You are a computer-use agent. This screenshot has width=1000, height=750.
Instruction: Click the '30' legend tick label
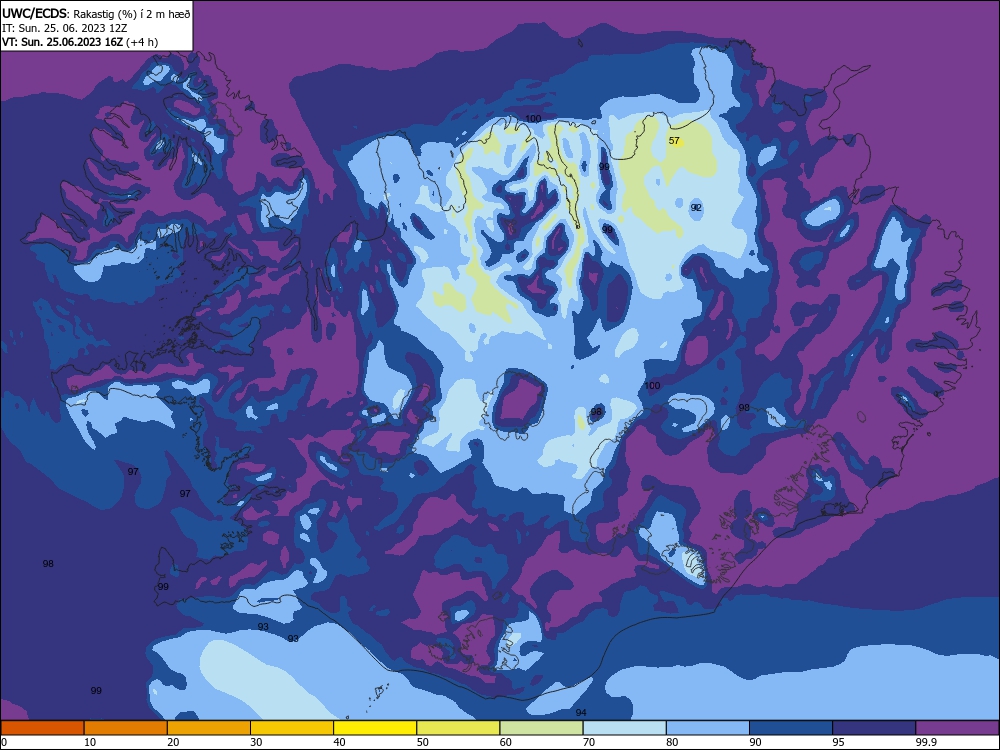coord(256,742)
